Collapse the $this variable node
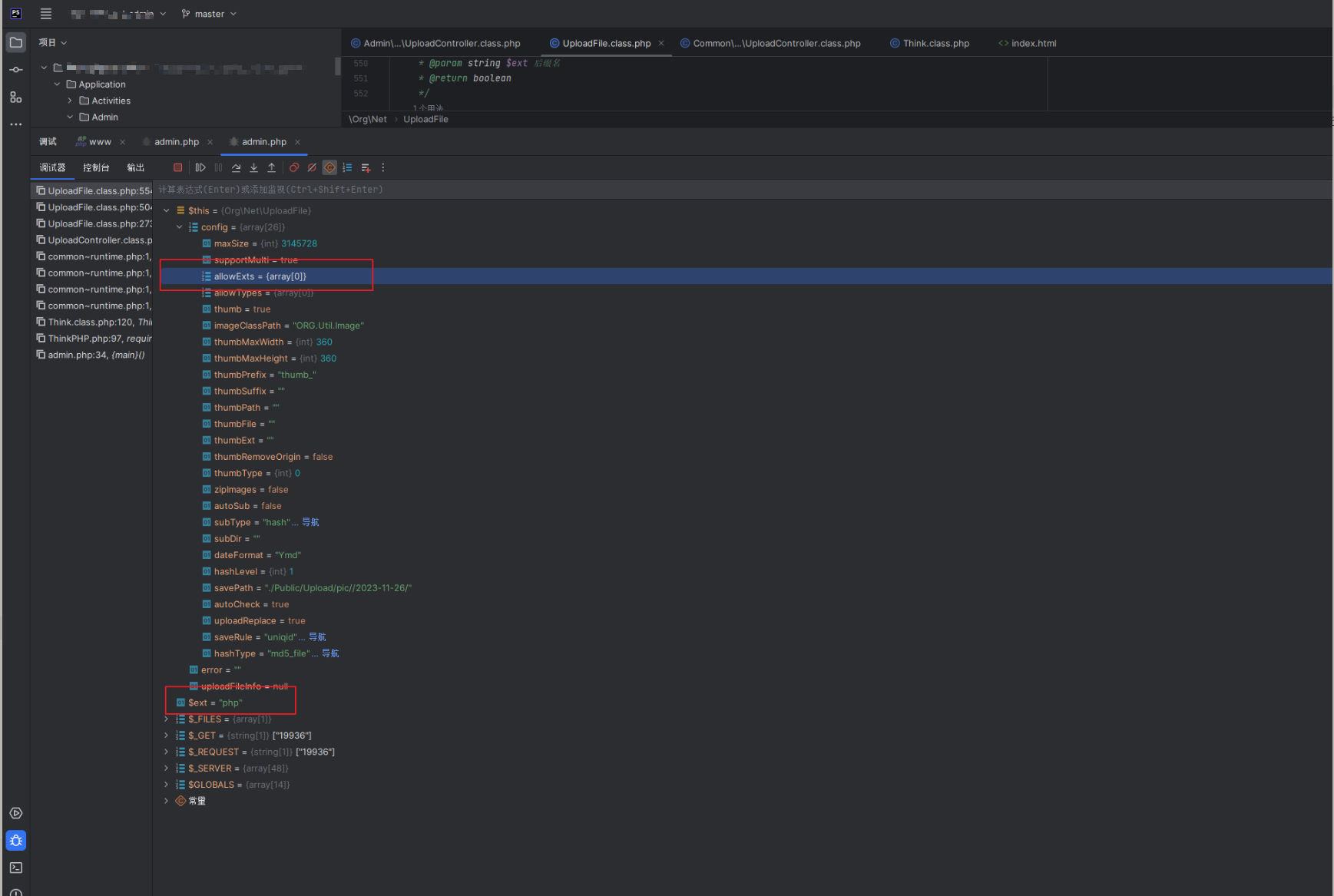This screenshot has height=896, width=1334. 166,210
